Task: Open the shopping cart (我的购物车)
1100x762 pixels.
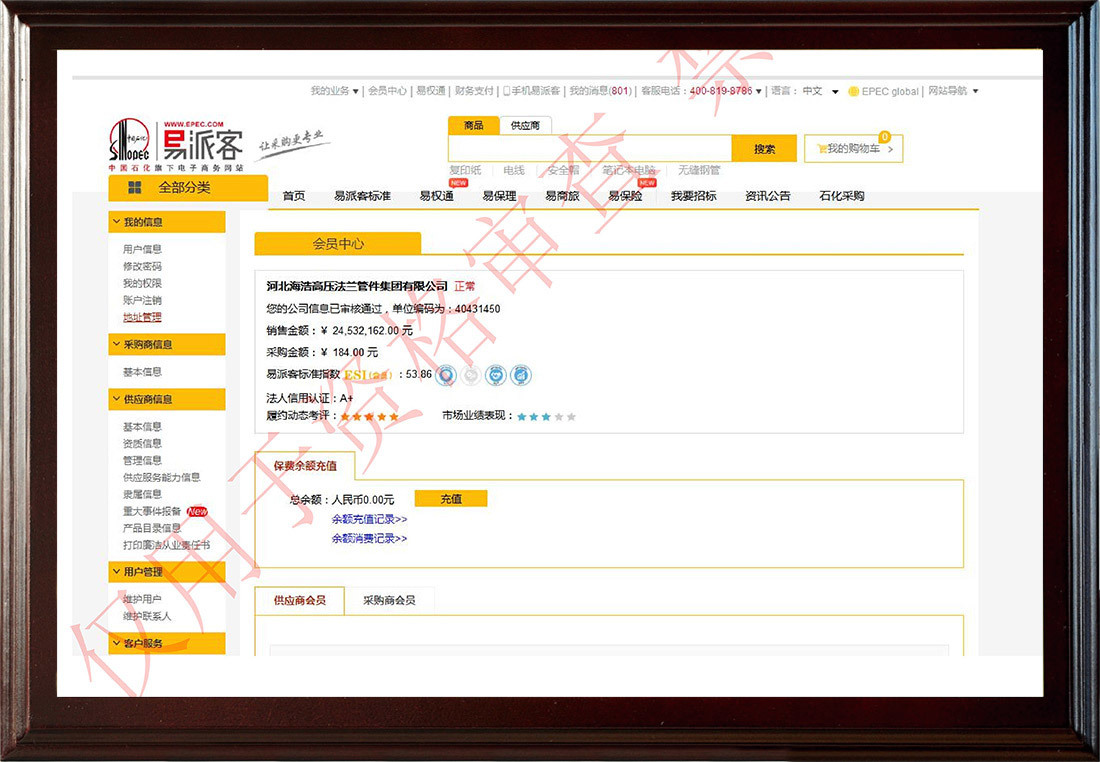Action: [853, 149]
